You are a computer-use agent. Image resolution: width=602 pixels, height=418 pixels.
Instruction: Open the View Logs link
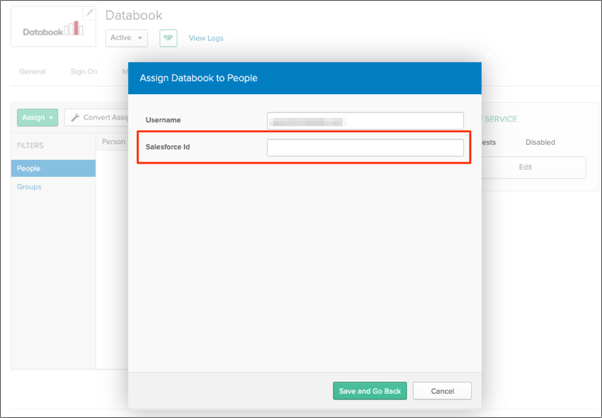coord(206,38)
